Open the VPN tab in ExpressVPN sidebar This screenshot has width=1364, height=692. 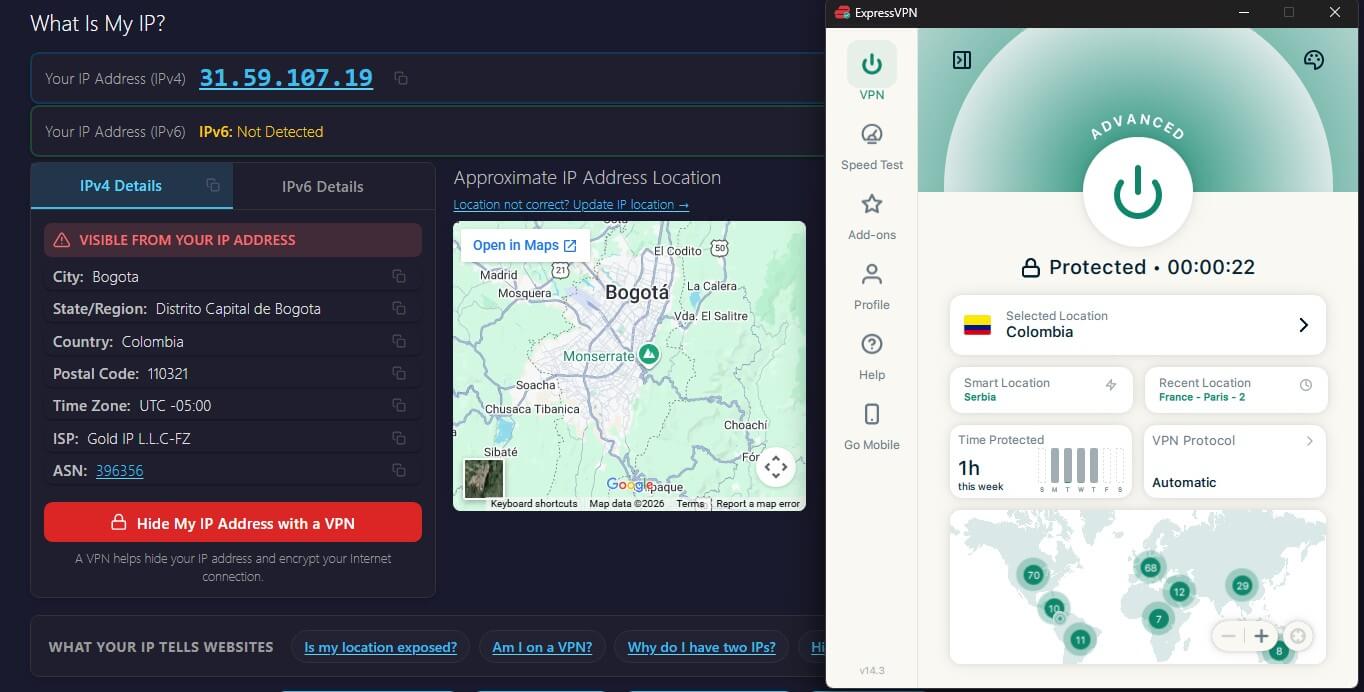tap(872, 73)
